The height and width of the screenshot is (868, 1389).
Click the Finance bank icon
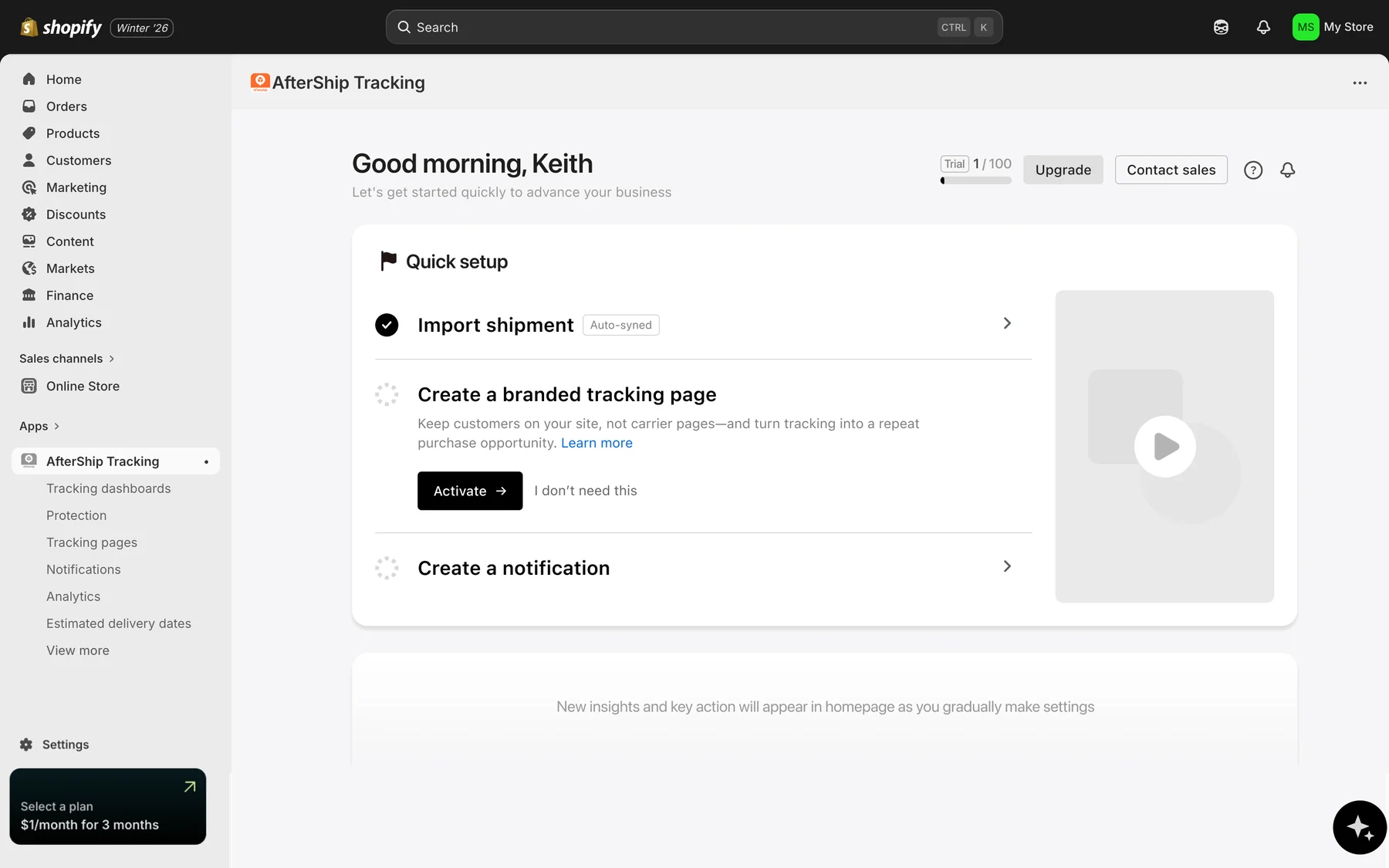pyautogui.click(x=29, y=295)
